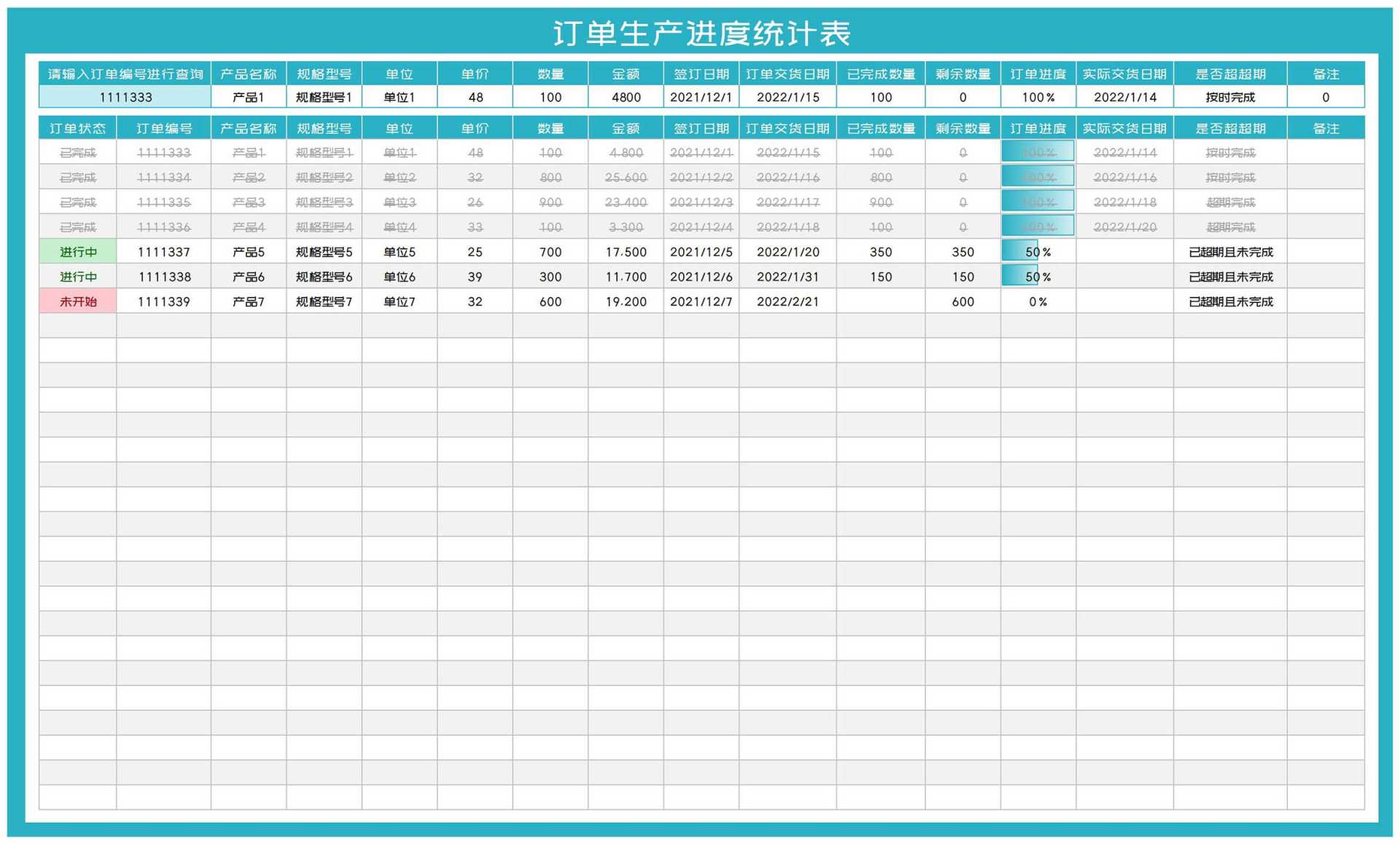Click the 100% progress bar of order 1111333

click(x=1037, y=152)
